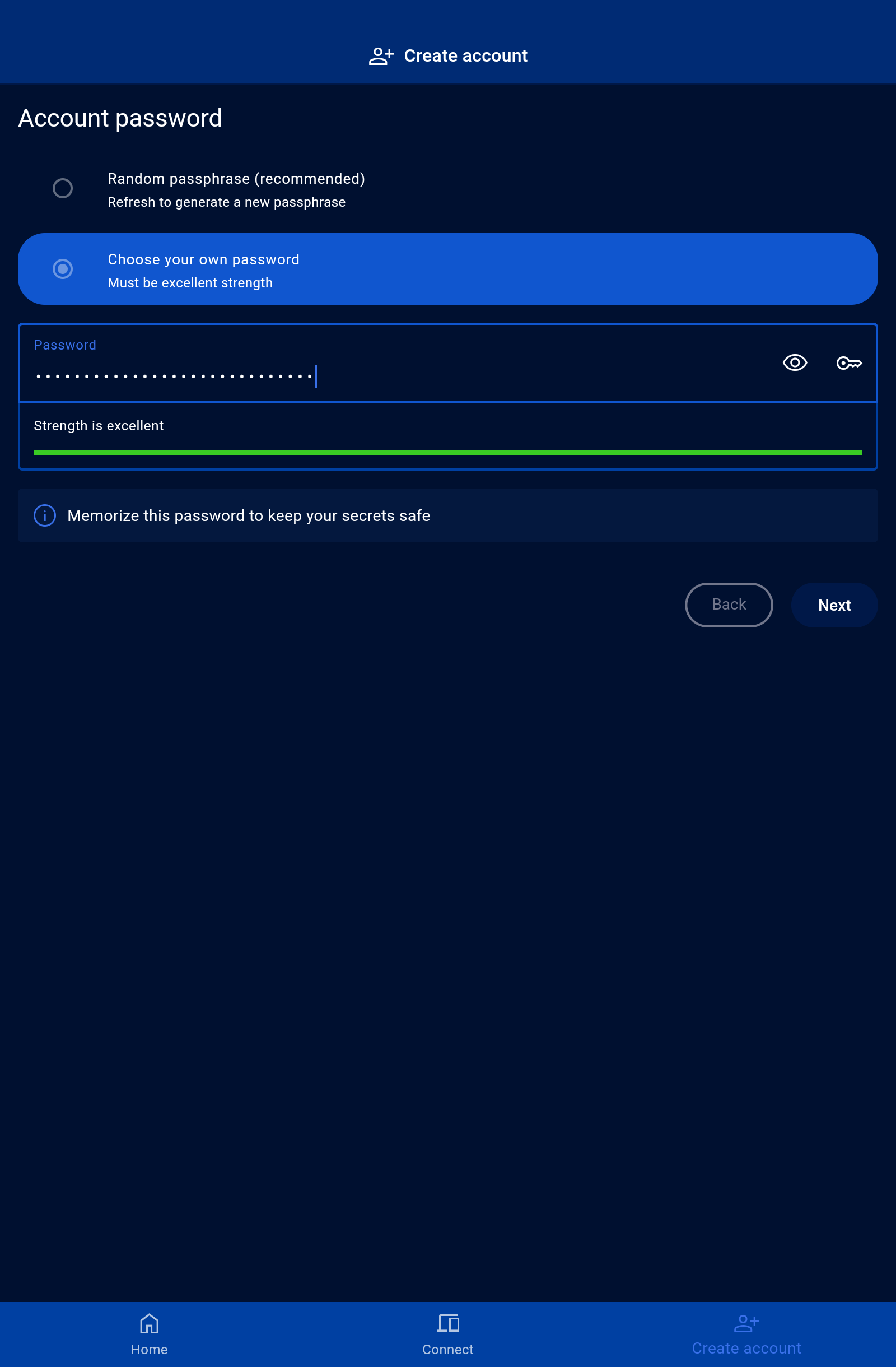Click the Home icon in bottom navigation
Image resolution: width=896 pixels, height=1367 pixels.
[149, 1323]
